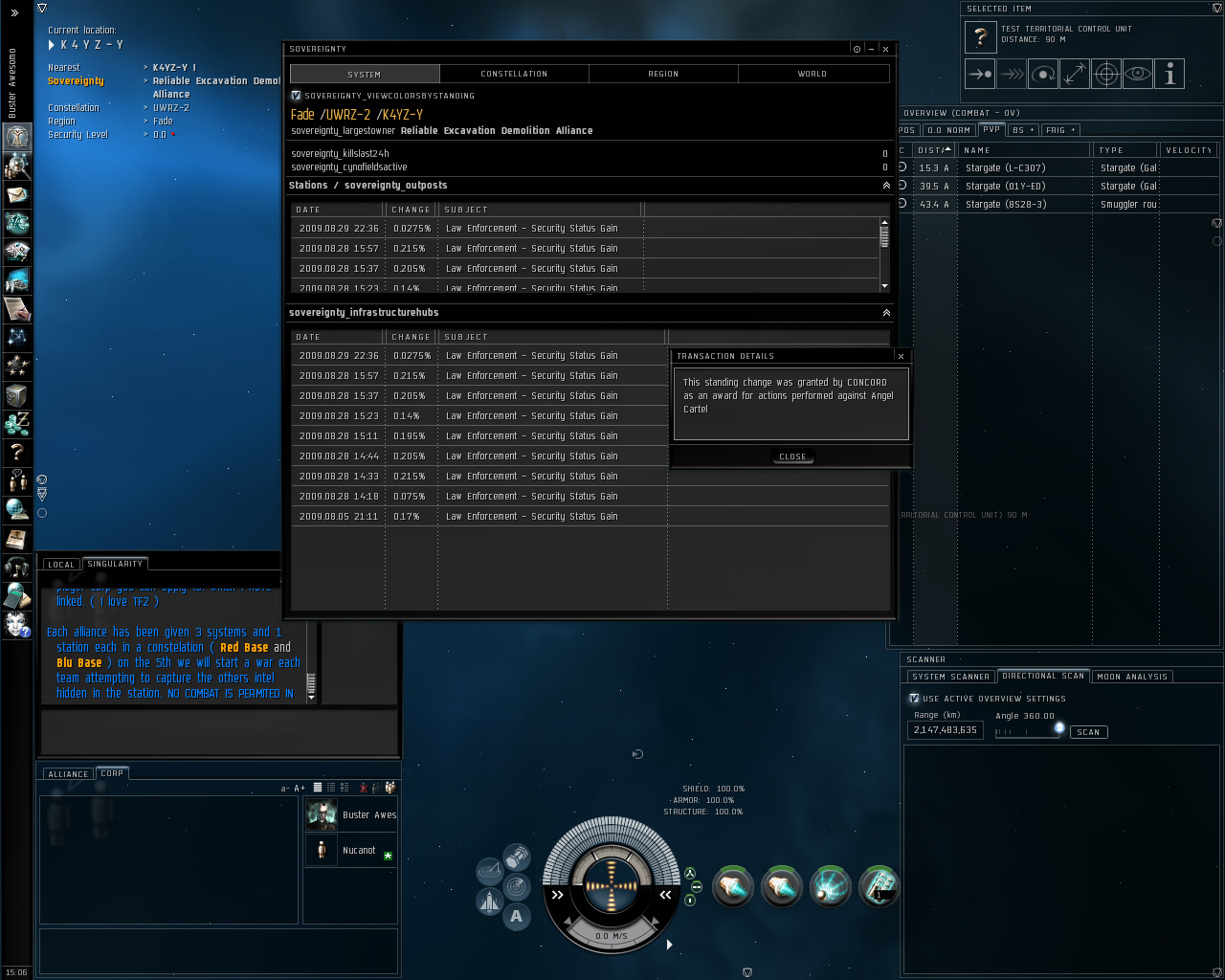Open the location info panel menu triangle
The image size is (1225, 980).
tap(42, 8)
